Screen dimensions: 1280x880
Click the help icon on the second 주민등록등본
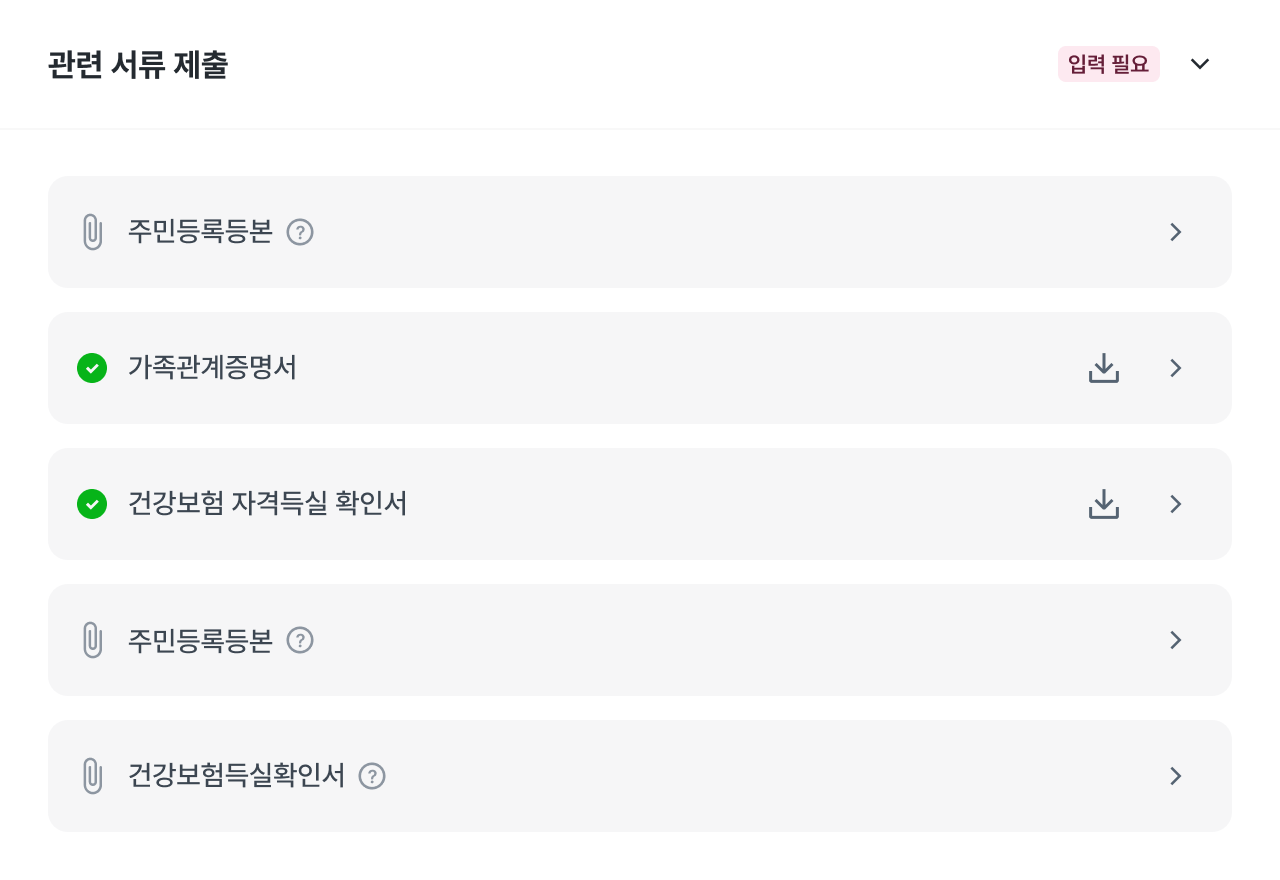point(300,640)
